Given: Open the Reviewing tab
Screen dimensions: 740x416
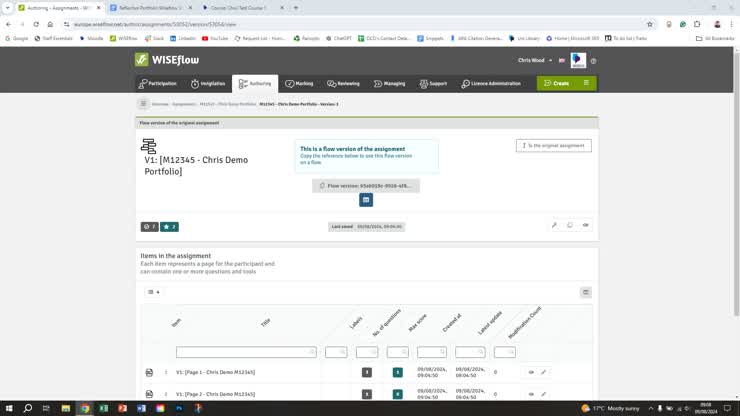Looking at the screenshot, I should [344, 84].
